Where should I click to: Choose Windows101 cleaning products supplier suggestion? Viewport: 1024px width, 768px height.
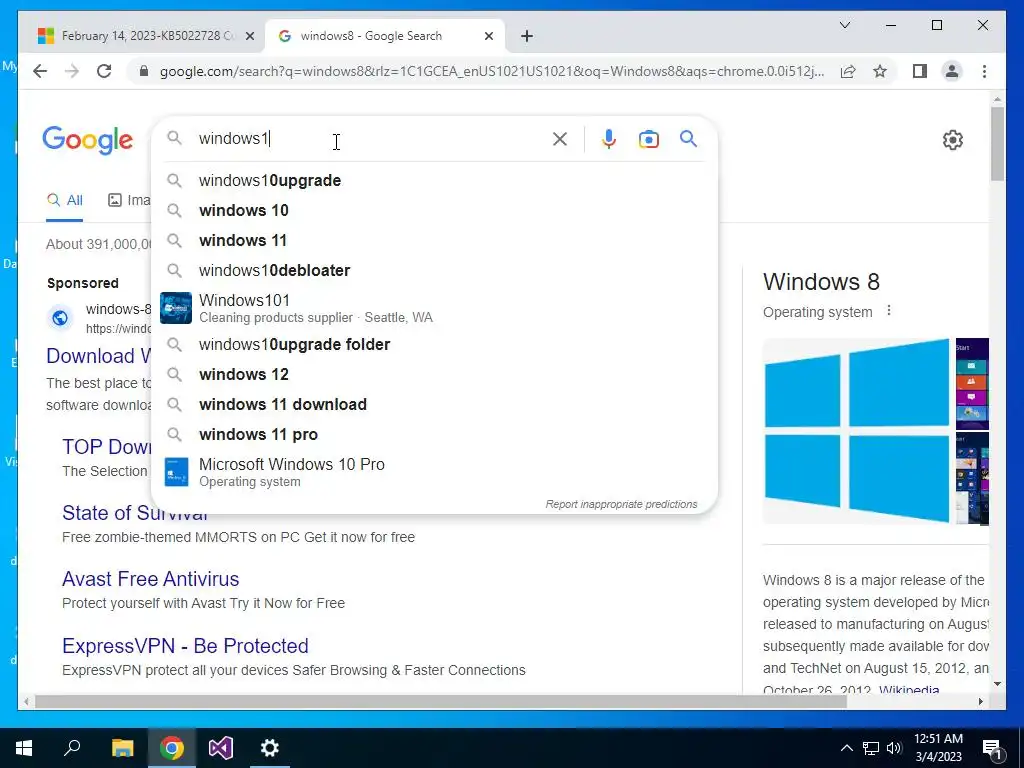tap(434, 308)
